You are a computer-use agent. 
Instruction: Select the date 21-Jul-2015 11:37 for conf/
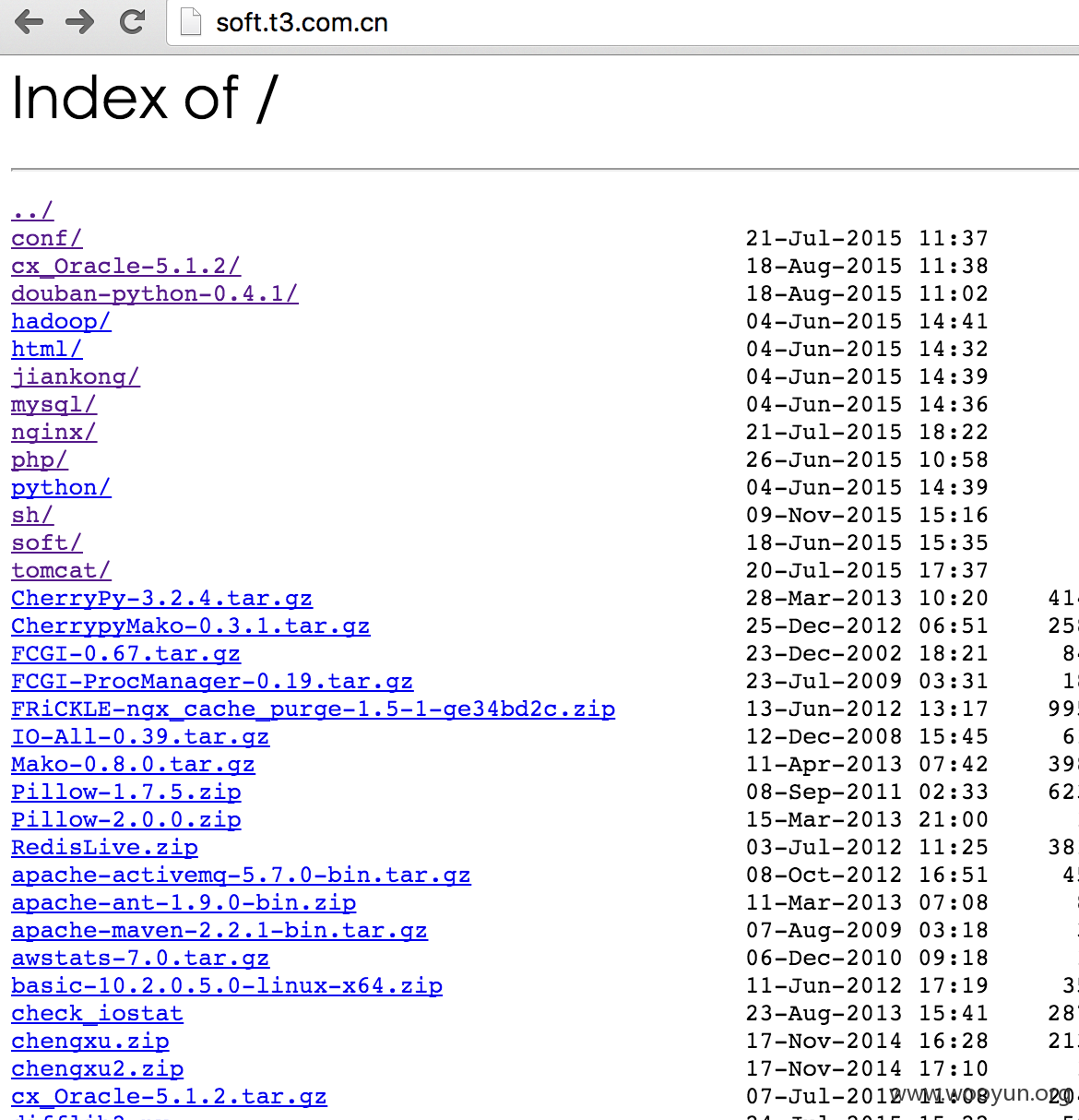(867, 238)
